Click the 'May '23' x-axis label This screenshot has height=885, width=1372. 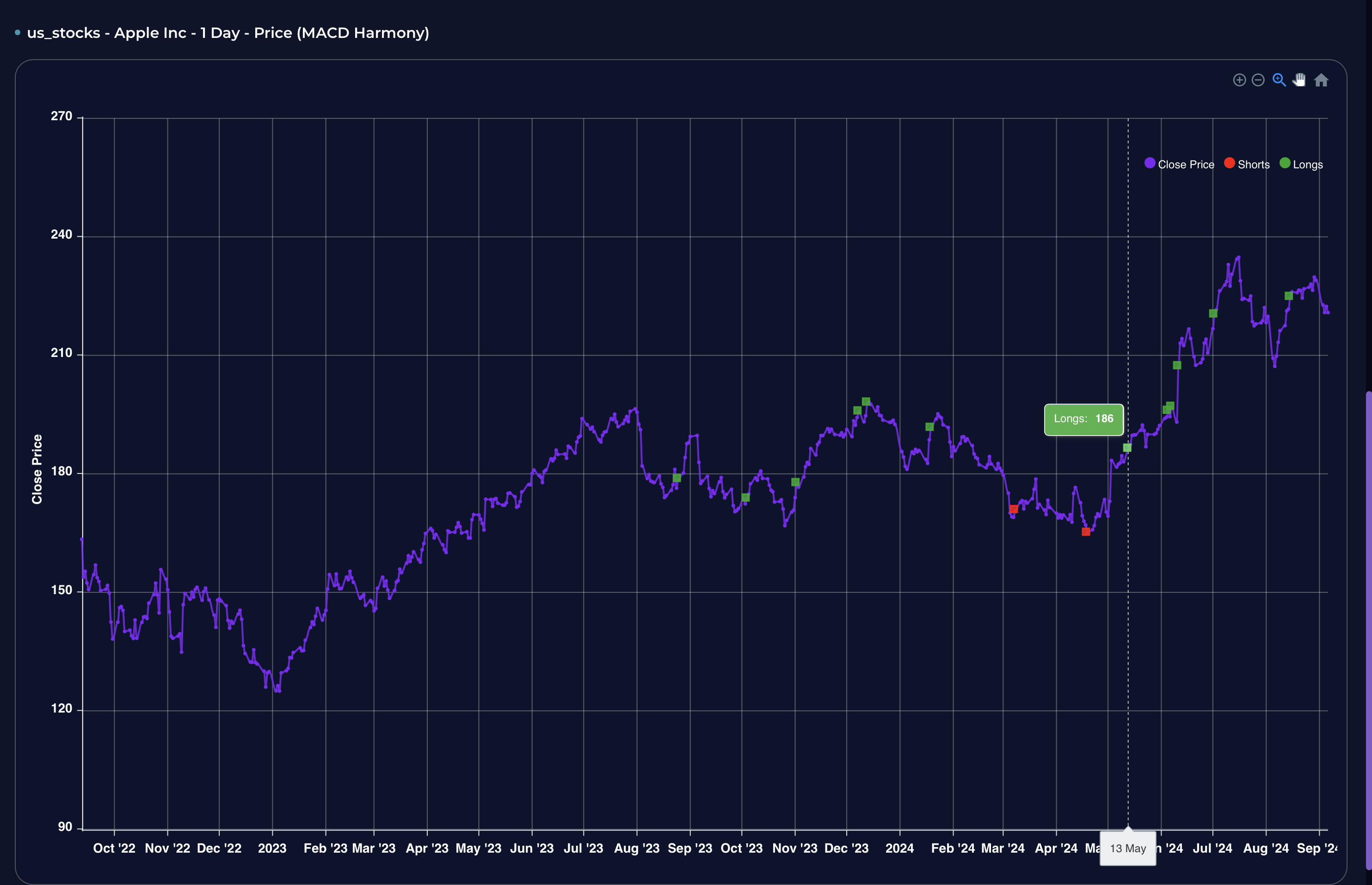point(479,848)
